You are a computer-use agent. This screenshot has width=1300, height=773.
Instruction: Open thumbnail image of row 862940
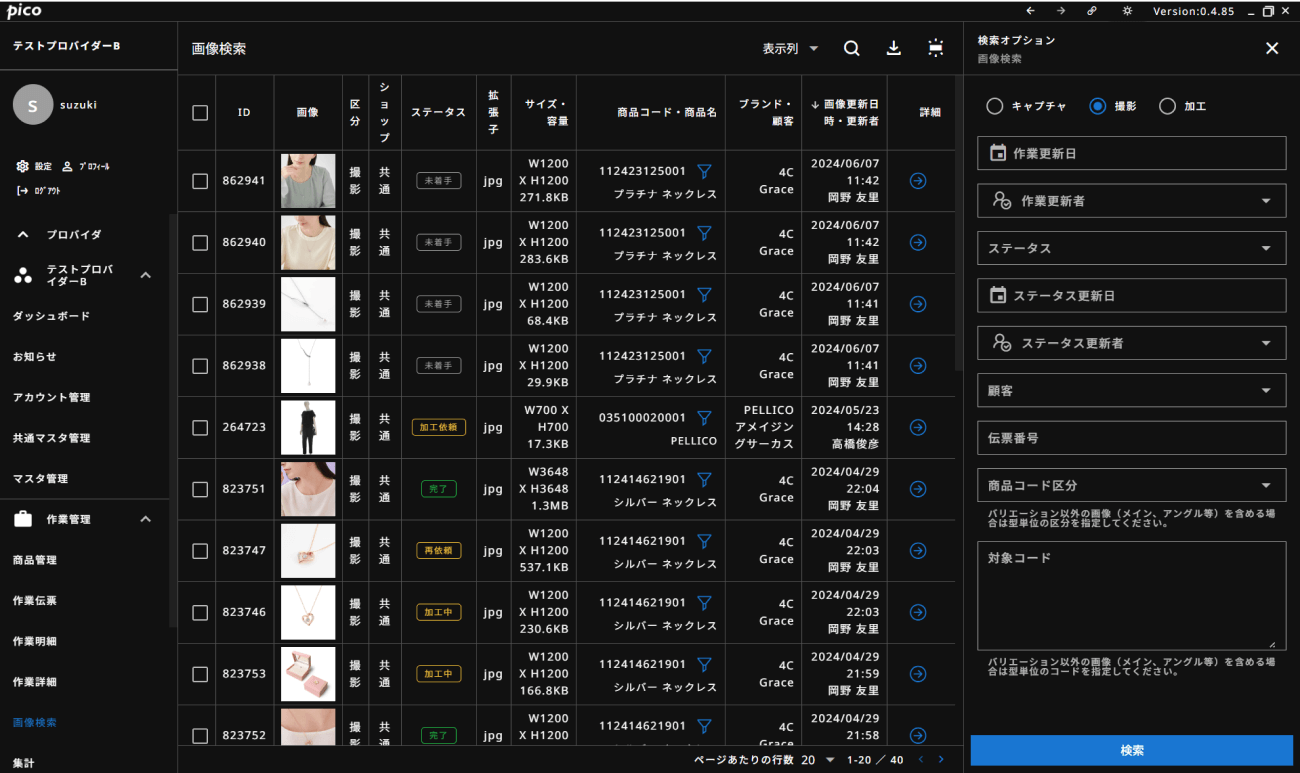pos(308,243)
